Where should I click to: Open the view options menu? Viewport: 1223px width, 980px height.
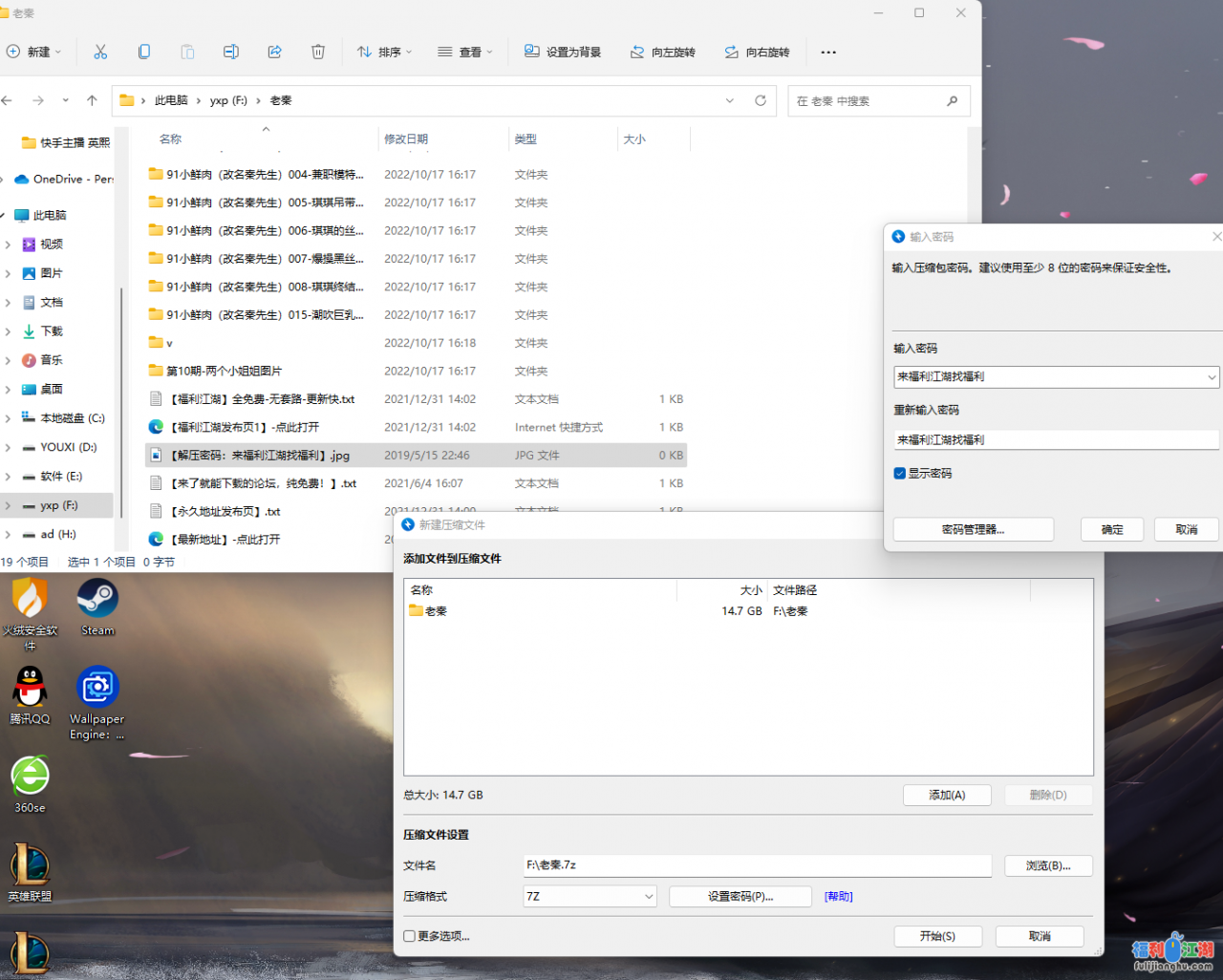tap(465, 52)
